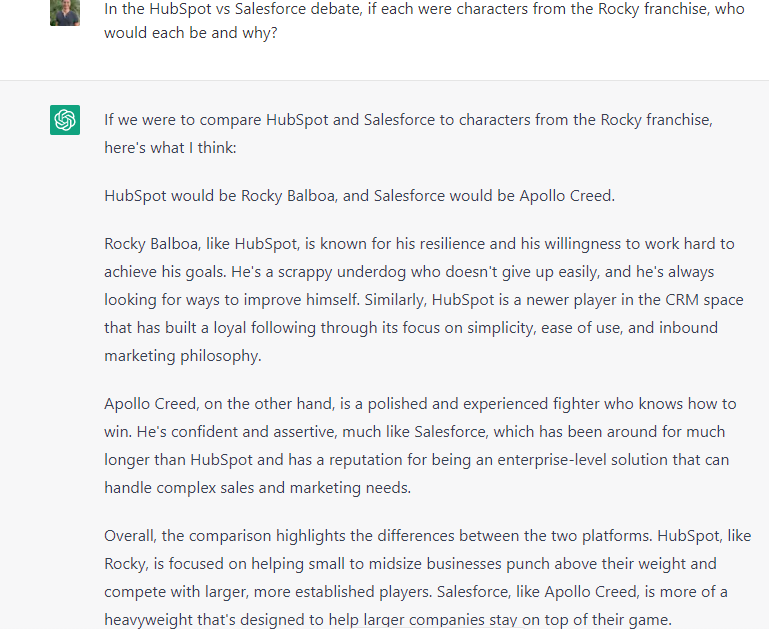The width and height of the screenshot is (769, 629).
Task: Click the words 'marketing philosophy.'
Action: [182, 355]
